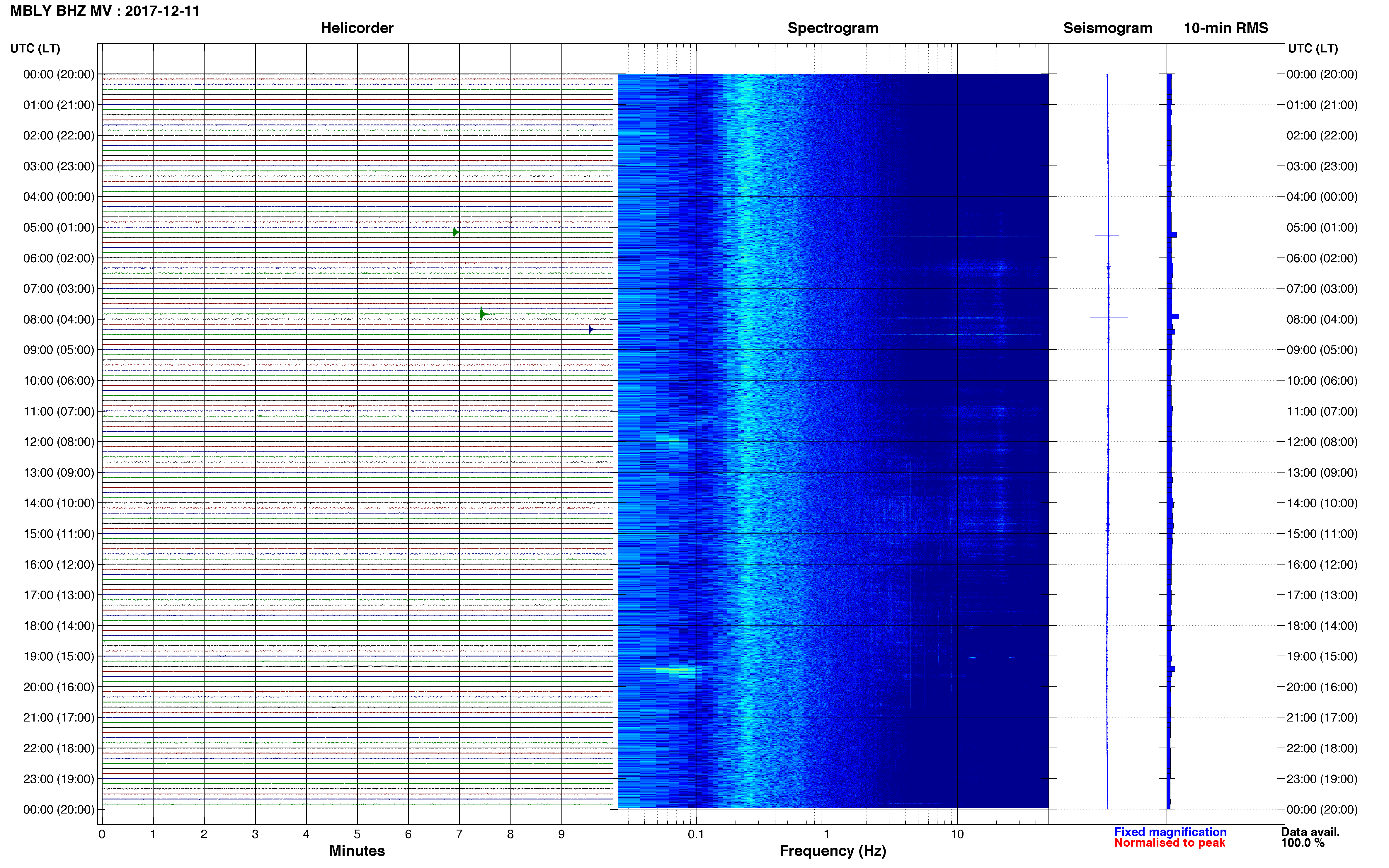Click the right-axis 09:00 (05:00) time label
The width and height of the screenshot is (1389, 868).
tap(1322, 350)
